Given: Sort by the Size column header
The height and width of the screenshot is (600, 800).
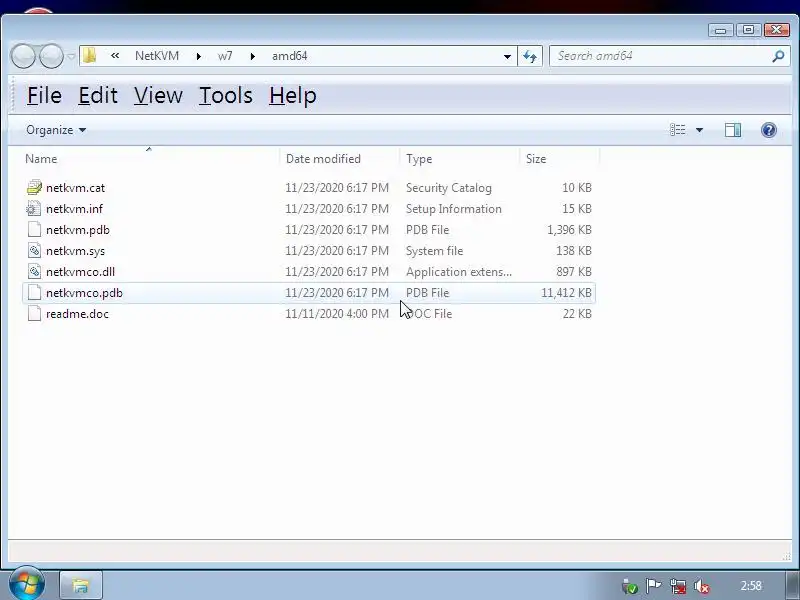Looking at the screenshot, I should point(560,159).
